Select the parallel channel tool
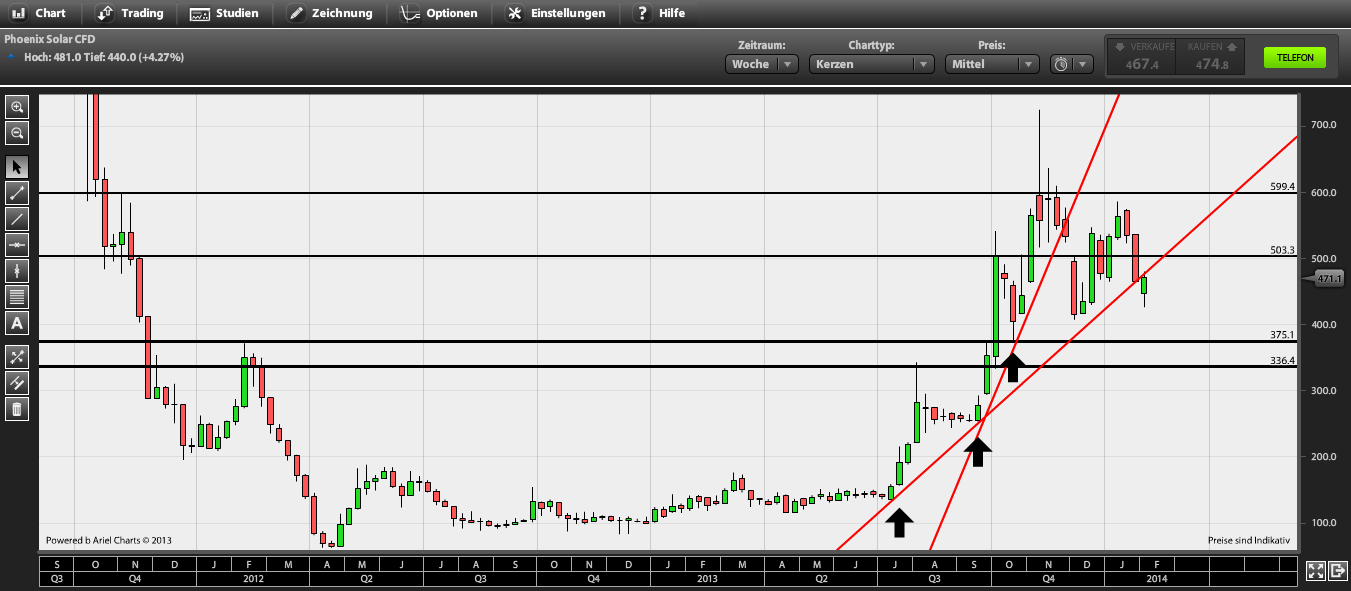Screen dimensions: 1351x591 17,382
